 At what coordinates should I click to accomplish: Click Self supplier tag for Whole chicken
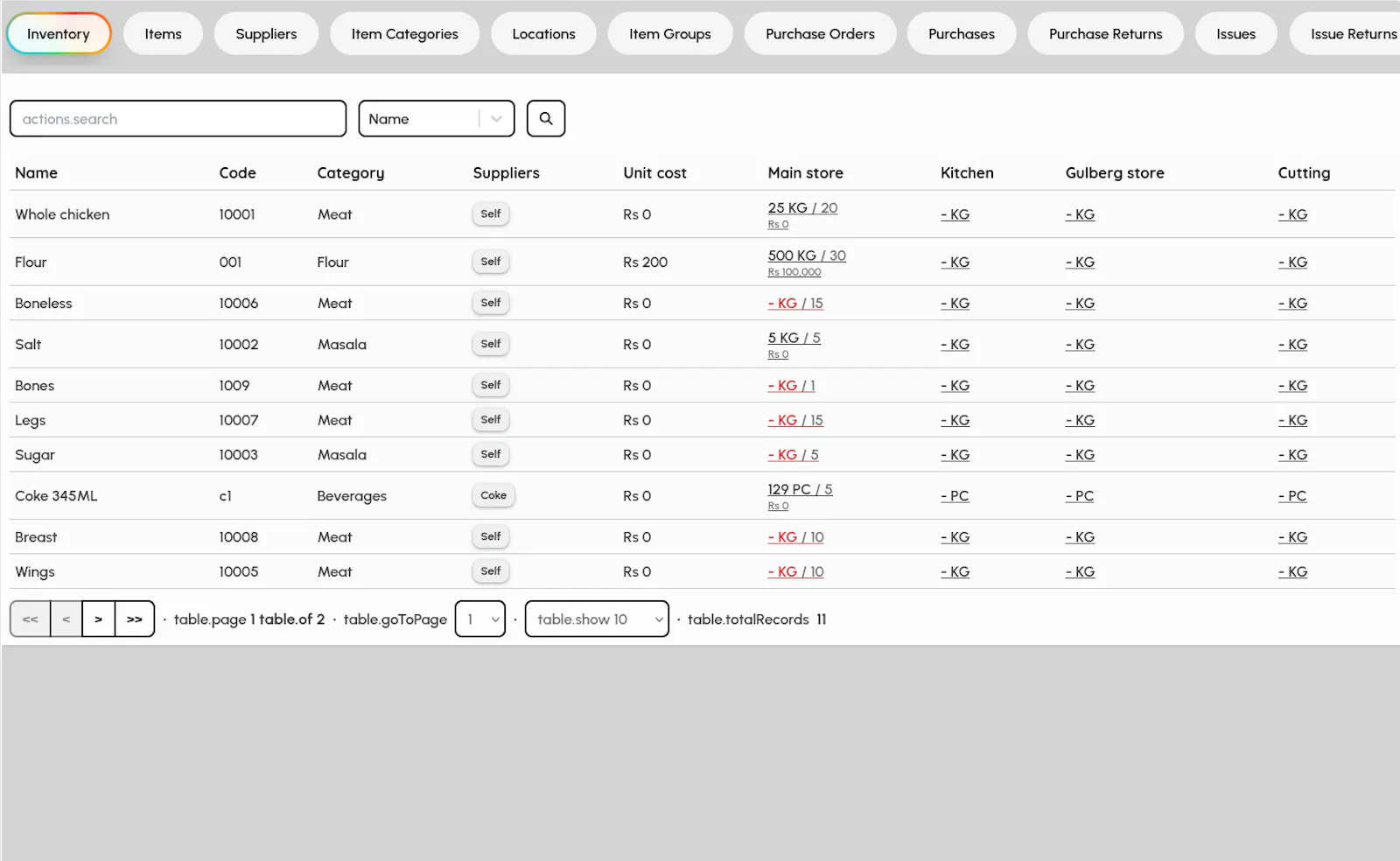coord(491,214)
